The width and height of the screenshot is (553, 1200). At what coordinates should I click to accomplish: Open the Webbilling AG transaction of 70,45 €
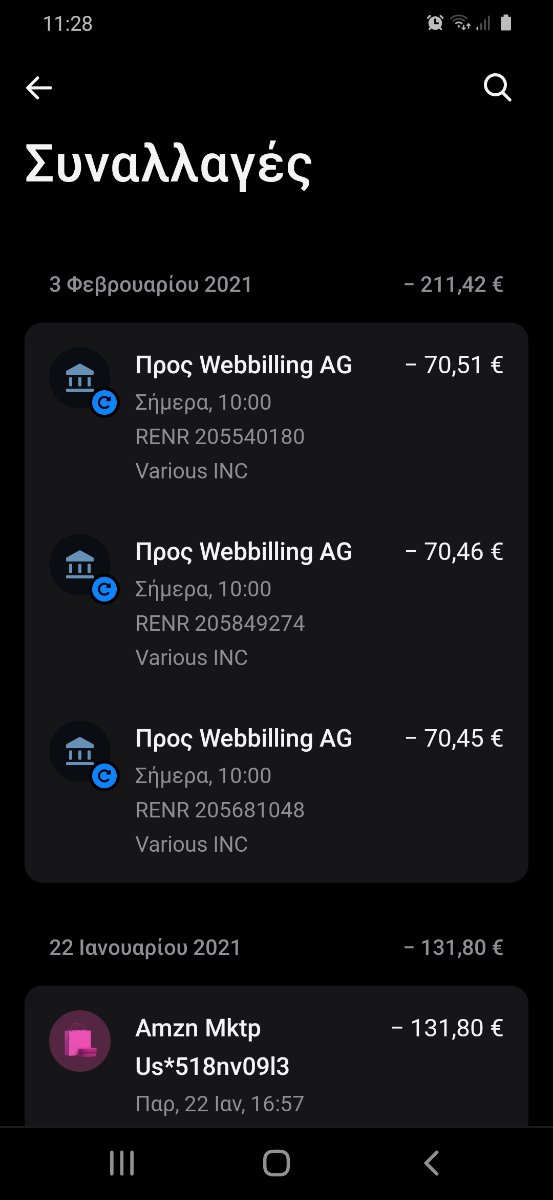(276, 790)
